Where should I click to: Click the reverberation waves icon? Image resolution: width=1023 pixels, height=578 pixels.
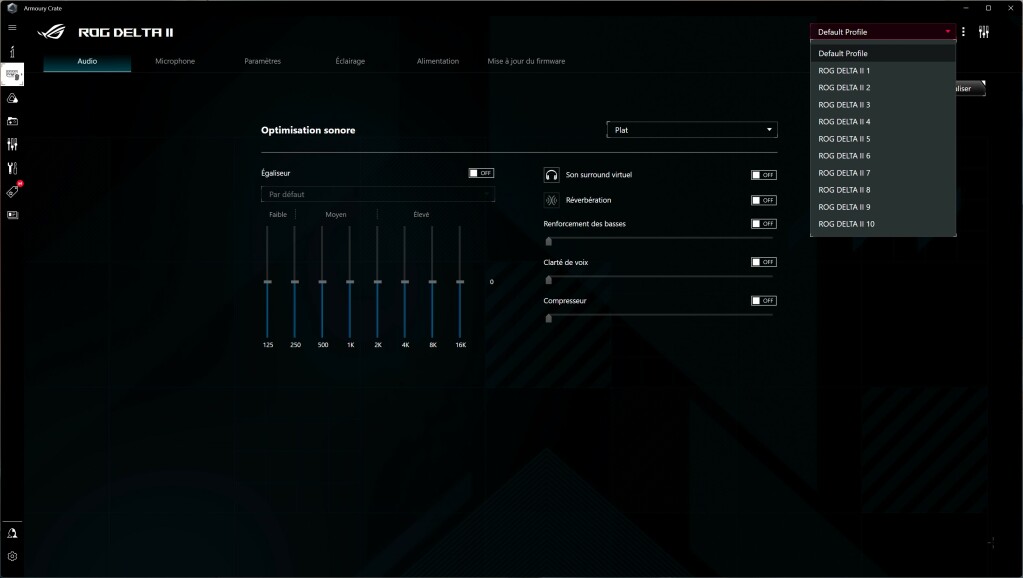click(x=551, y=200)
